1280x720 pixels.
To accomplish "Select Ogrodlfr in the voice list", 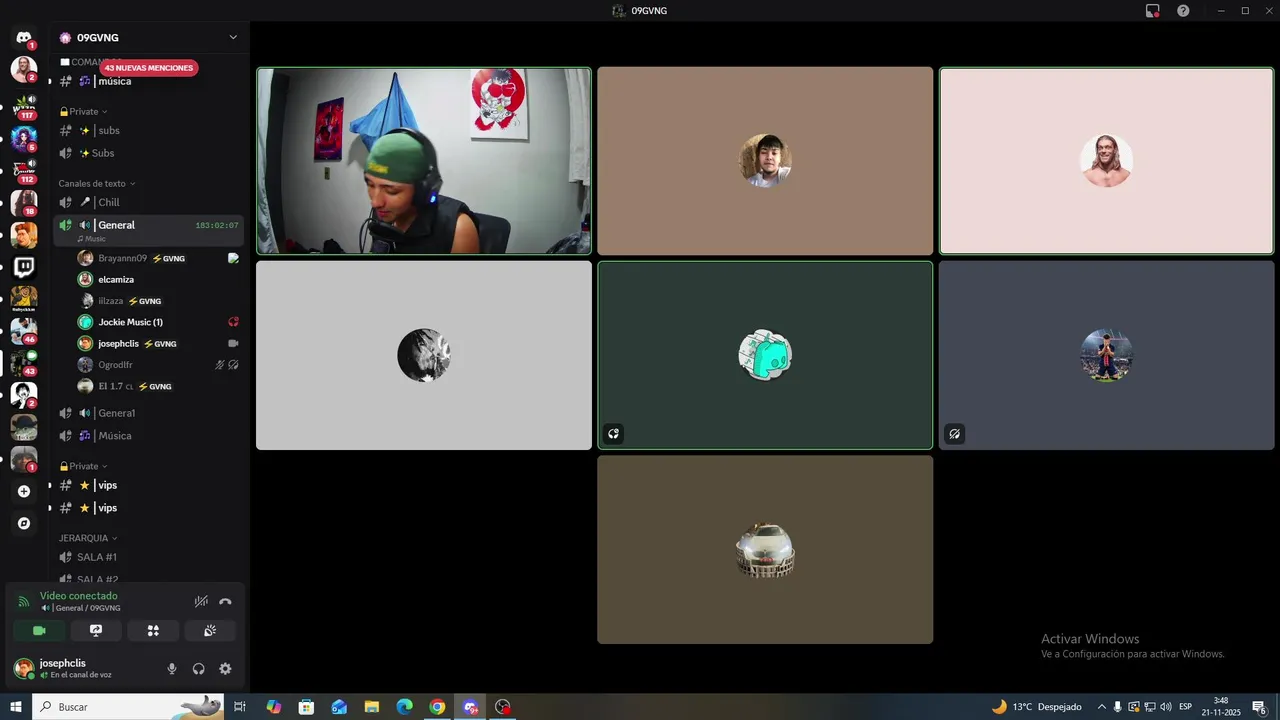I will 159,365.
